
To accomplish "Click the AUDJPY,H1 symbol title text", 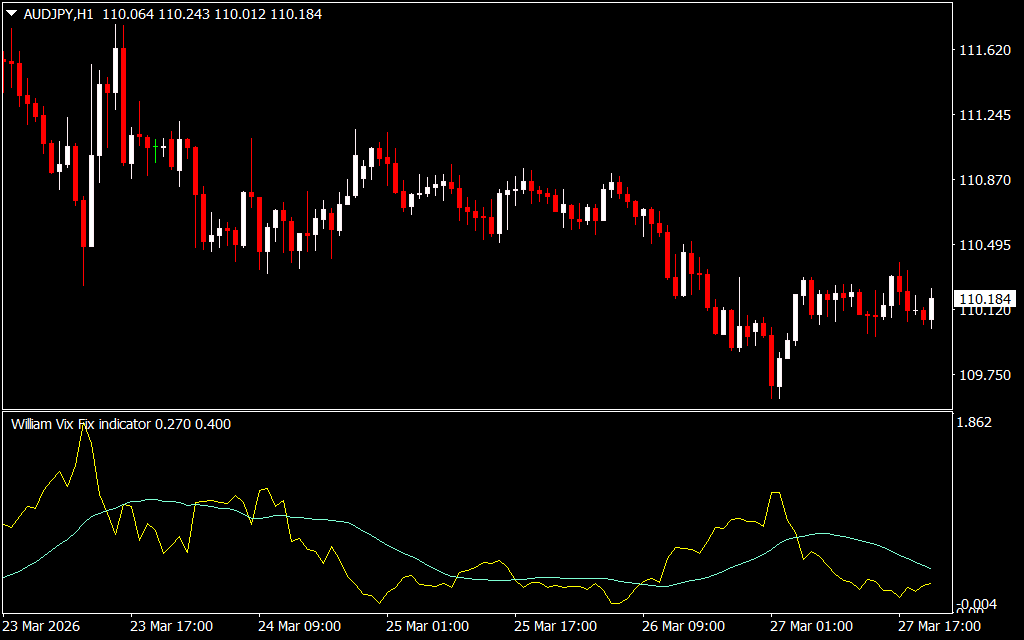I will click(x=62, y=15).
